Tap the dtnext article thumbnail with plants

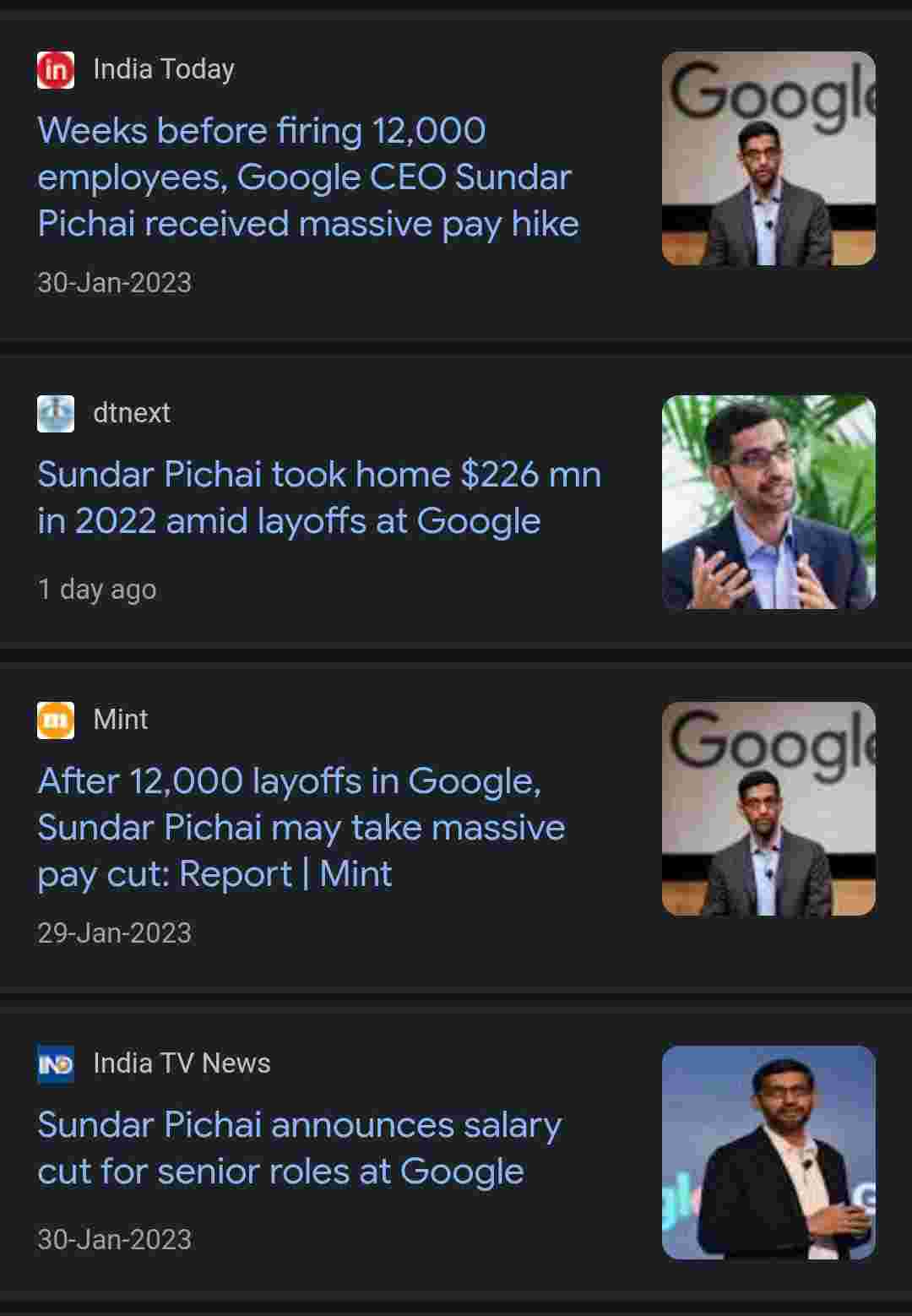[768, 503]
